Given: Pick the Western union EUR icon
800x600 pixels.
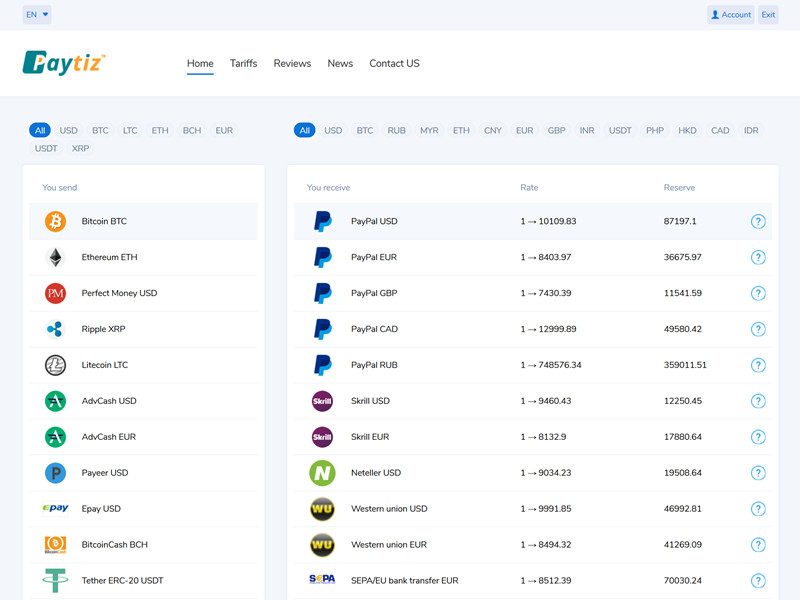Looking at the screenshot, I should coord(322,545).
